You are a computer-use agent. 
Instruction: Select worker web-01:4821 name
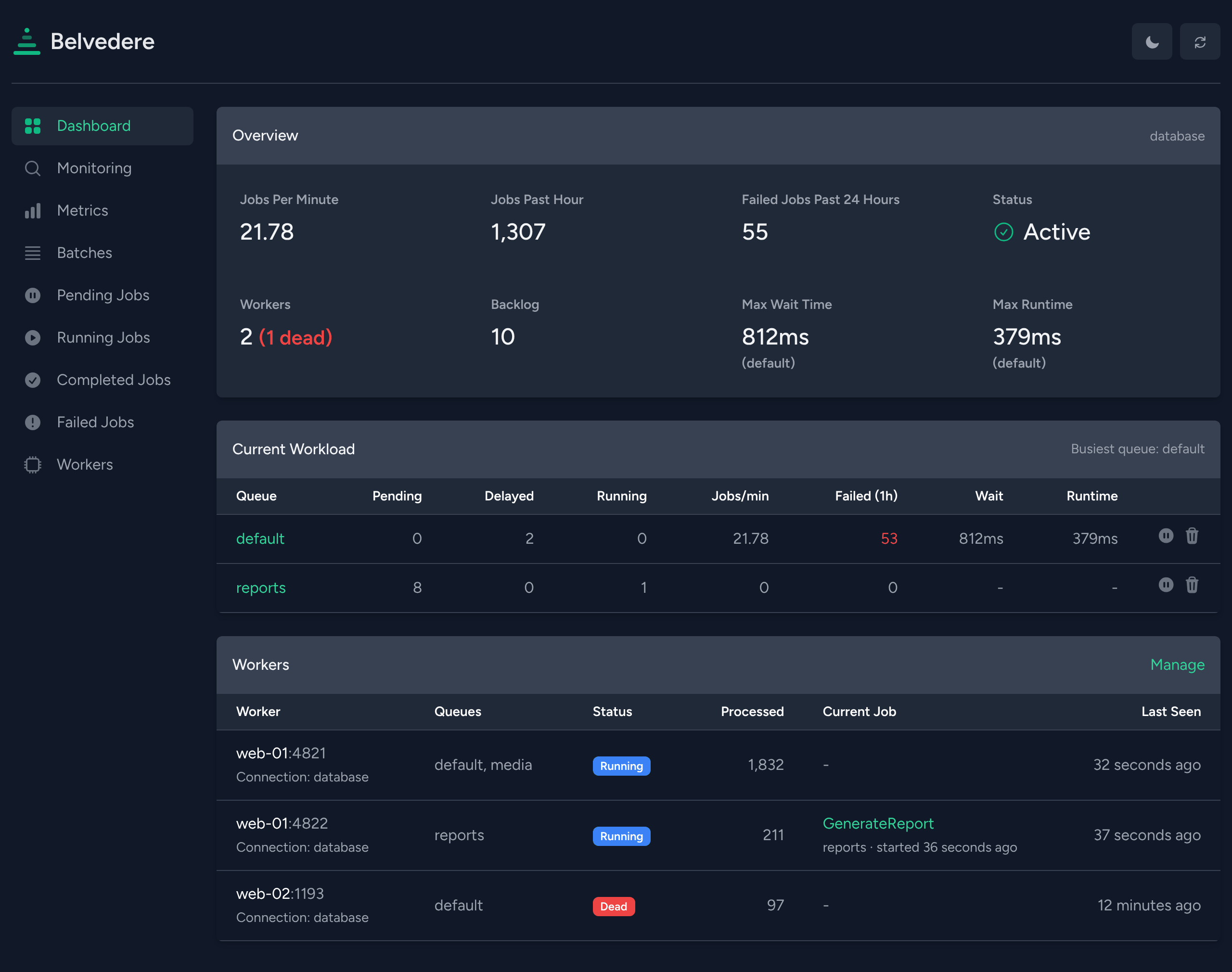click(x=281, y=753)
